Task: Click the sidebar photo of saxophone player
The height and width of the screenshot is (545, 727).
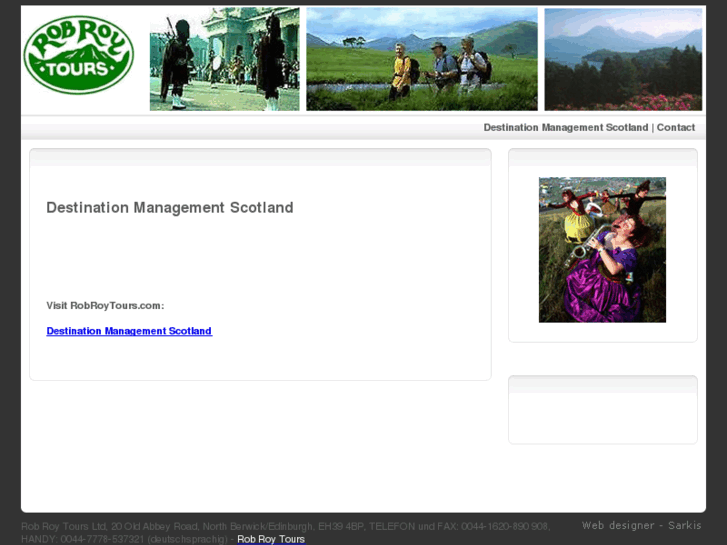Action: (602, 250)
